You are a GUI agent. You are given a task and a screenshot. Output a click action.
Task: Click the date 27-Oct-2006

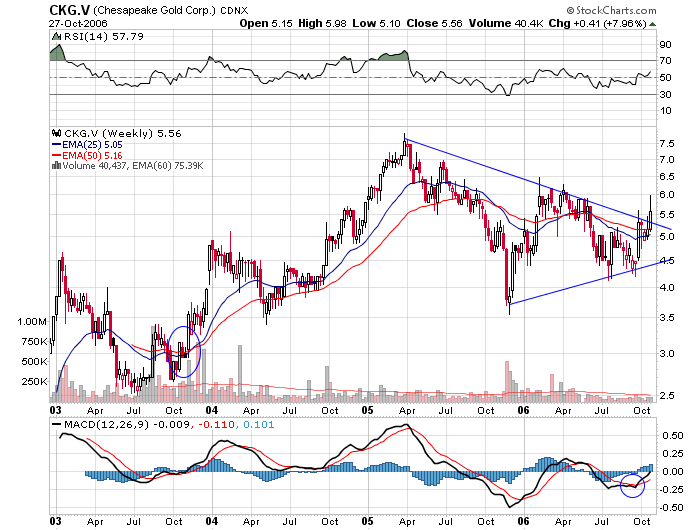click(x=78, y=23)
